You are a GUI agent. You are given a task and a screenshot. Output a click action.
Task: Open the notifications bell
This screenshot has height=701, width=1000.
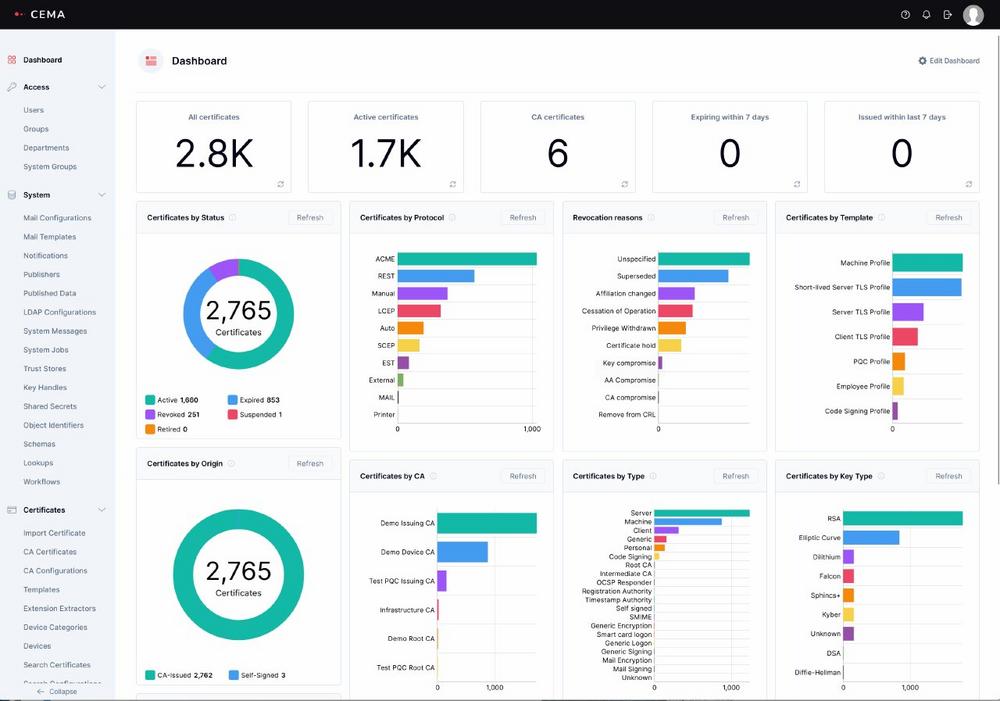pos(926,15)
